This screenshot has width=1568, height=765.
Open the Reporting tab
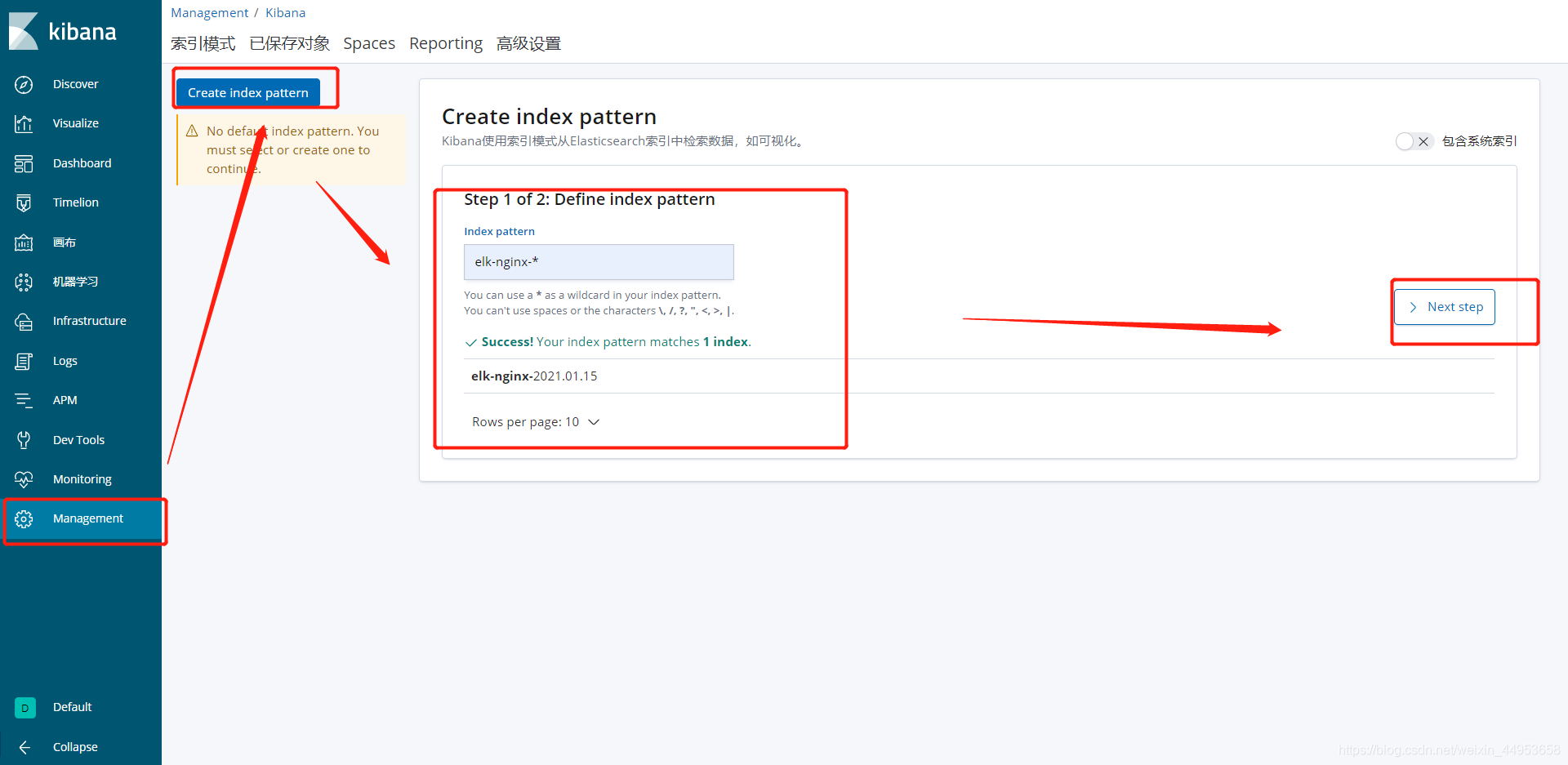(446, 43)
